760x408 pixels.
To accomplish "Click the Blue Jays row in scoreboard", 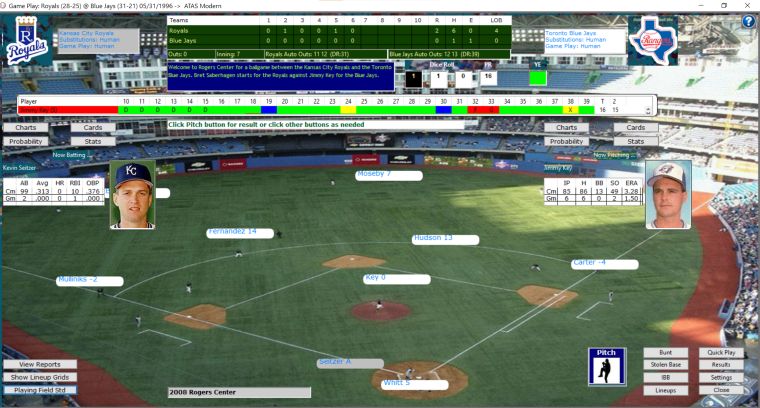I will coord(339,41).
